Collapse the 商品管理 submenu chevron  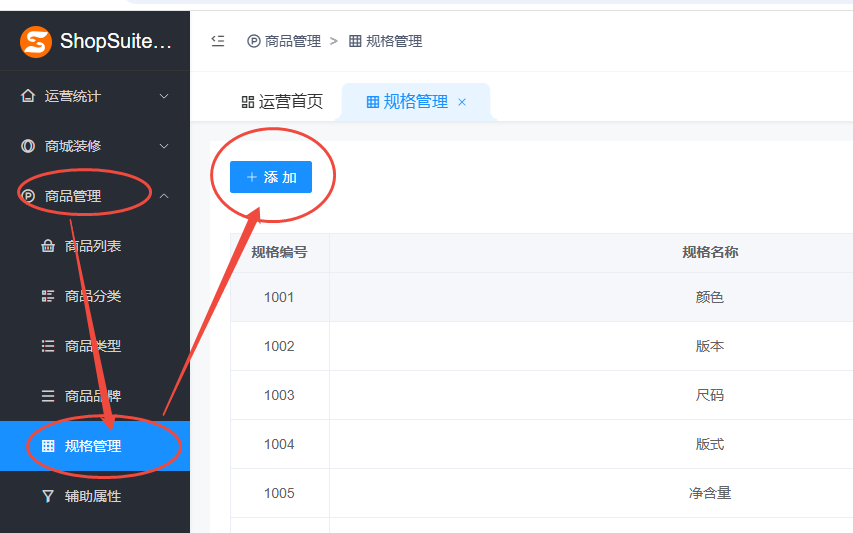165,196
